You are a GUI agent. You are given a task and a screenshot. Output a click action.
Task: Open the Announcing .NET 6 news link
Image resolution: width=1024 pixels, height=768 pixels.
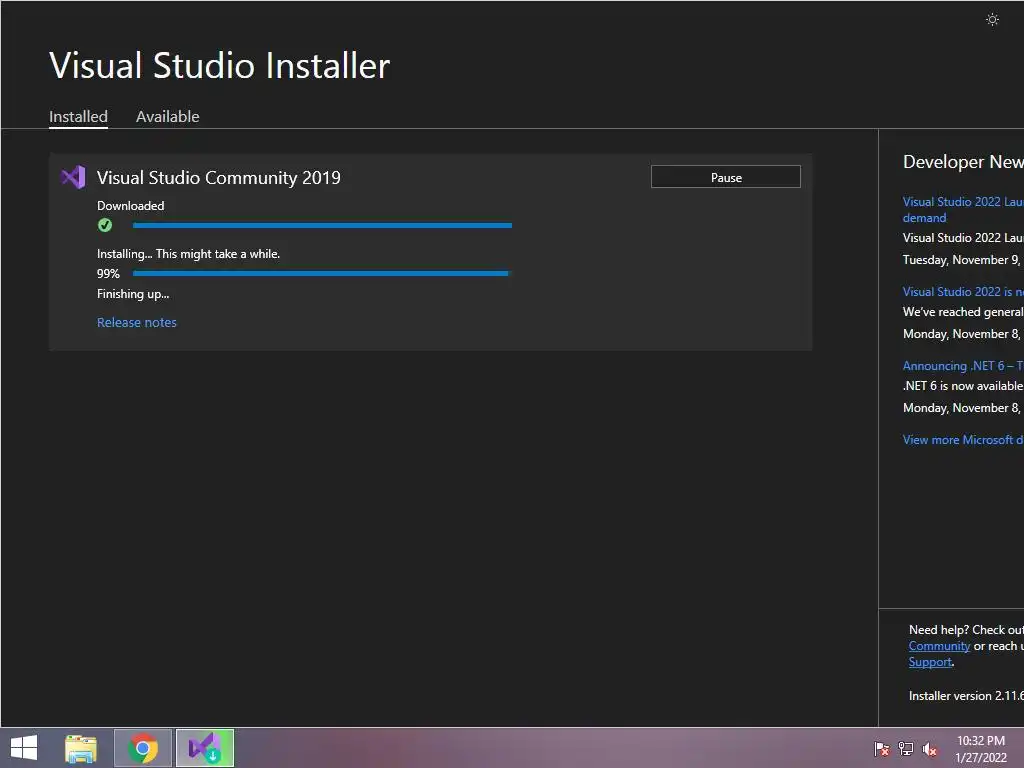(x=963, y=366)
